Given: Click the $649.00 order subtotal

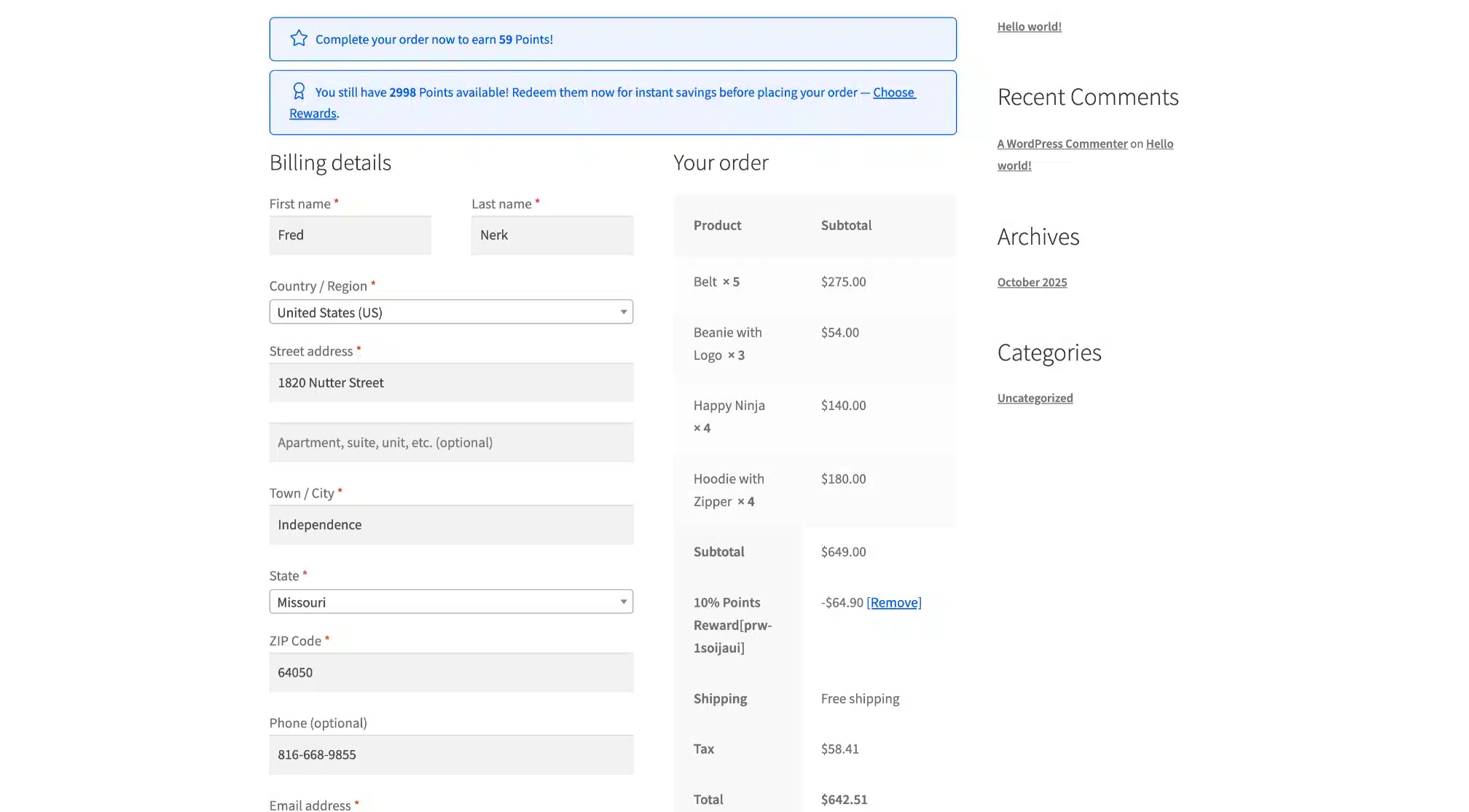Looking at the screenshot, I should (843, 552).
